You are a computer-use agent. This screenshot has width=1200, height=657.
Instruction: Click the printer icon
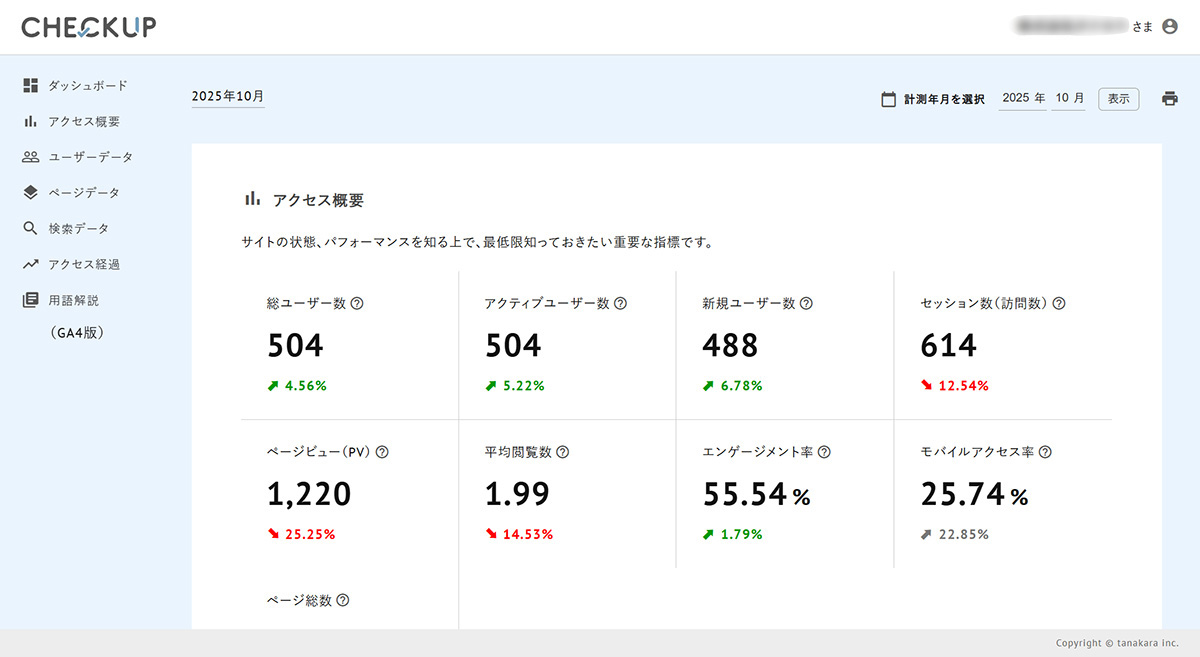1169,99
